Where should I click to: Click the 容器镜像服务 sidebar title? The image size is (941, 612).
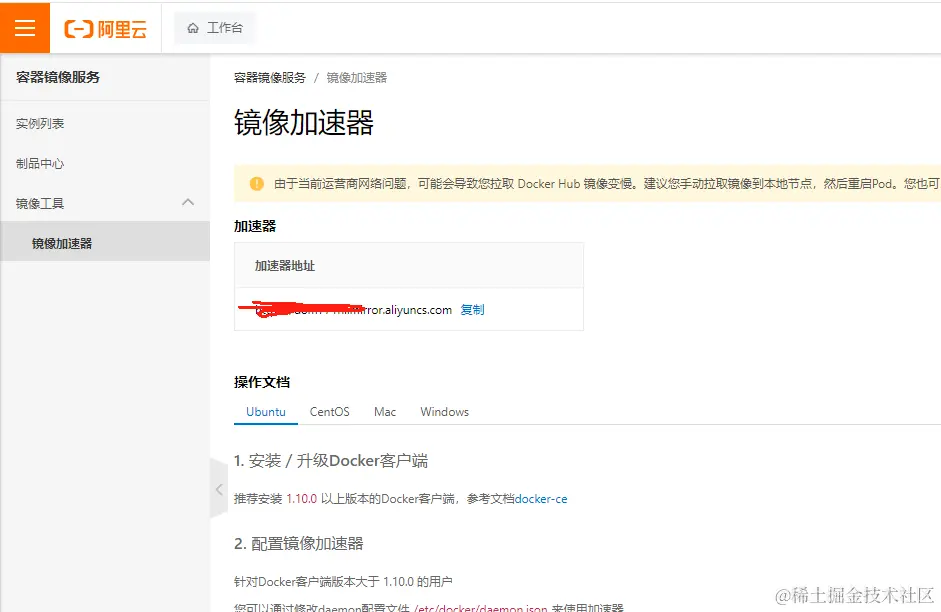[x=58, y=77]
